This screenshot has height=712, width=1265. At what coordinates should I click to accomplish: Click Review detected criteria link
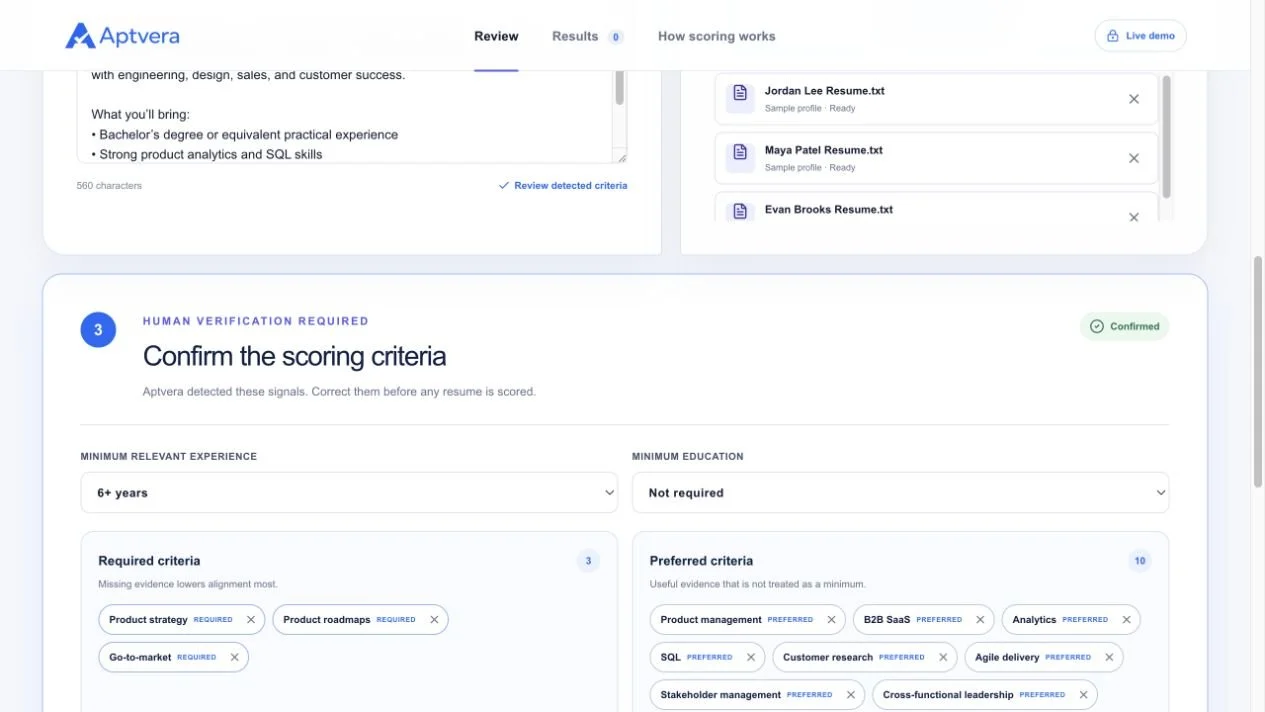[x=570, y=186]
